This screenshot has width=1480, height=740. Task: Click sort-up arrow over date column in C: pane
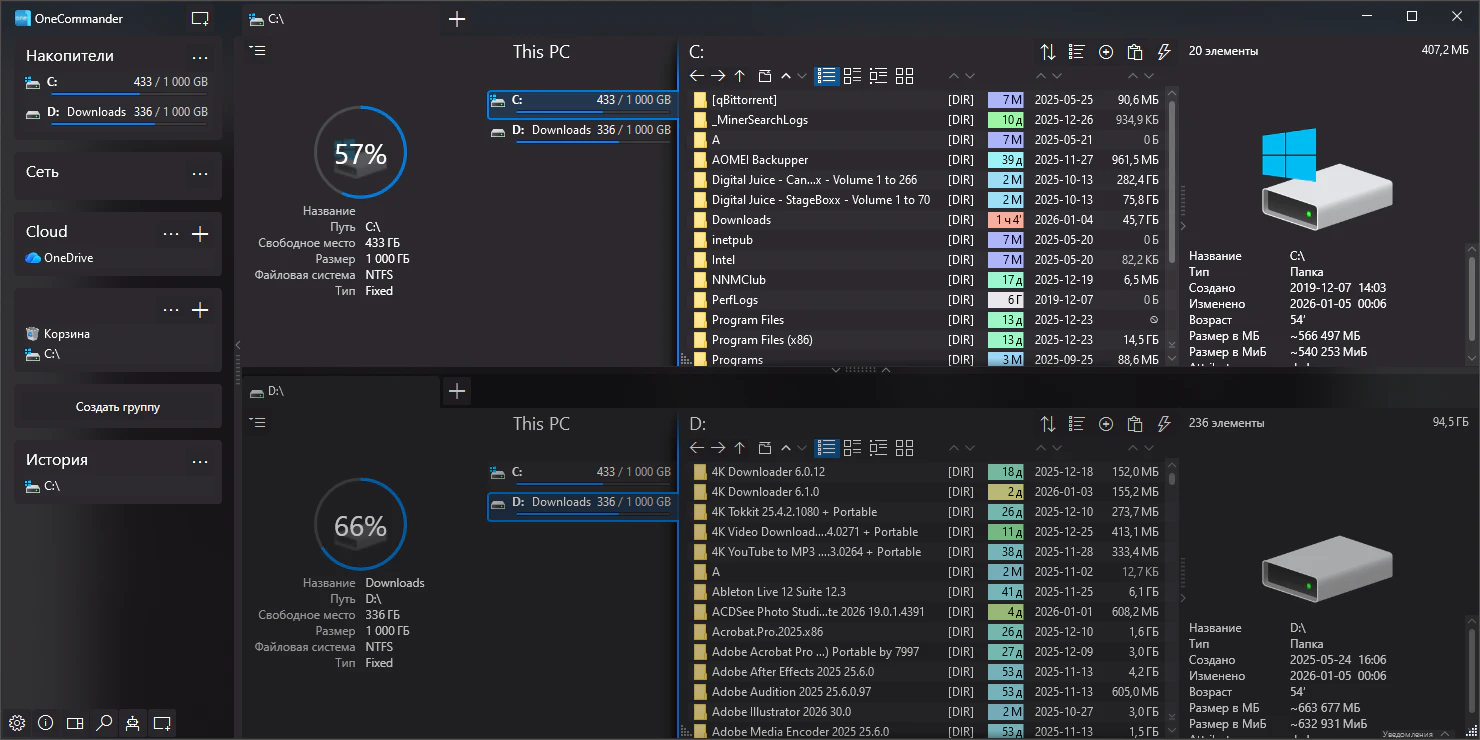(1041, 76)
